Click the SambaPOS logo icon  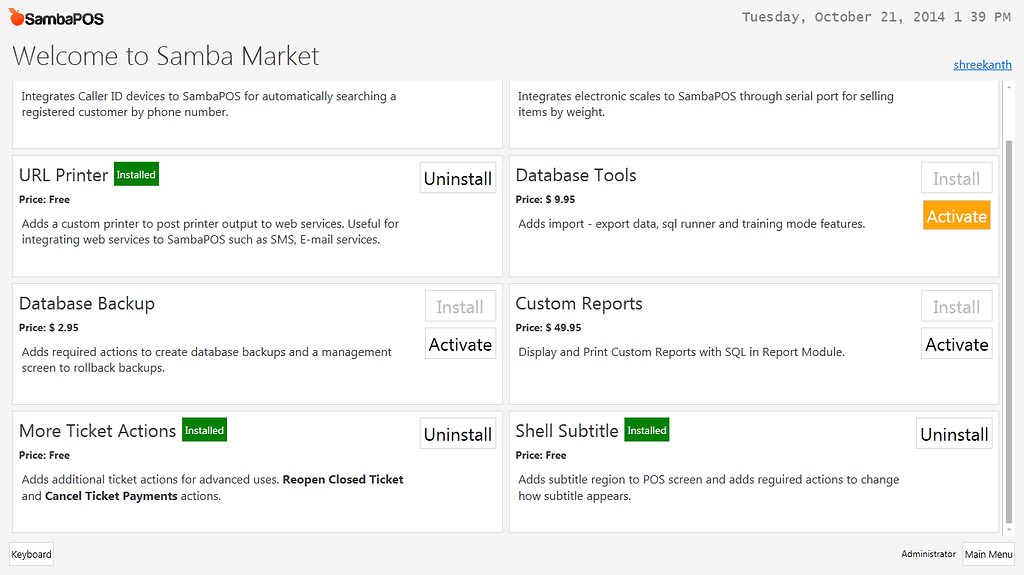pyautogui.click(x=17, y=18)
